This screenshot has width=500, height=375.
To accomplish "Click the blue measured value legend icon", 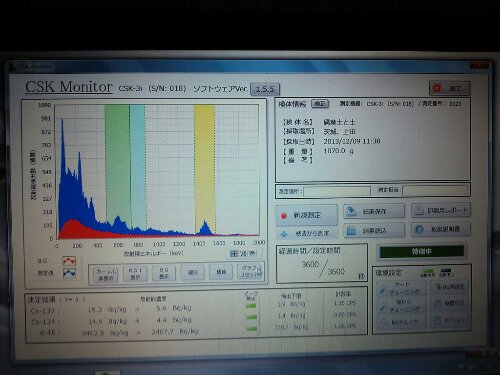I will [69, 273].
